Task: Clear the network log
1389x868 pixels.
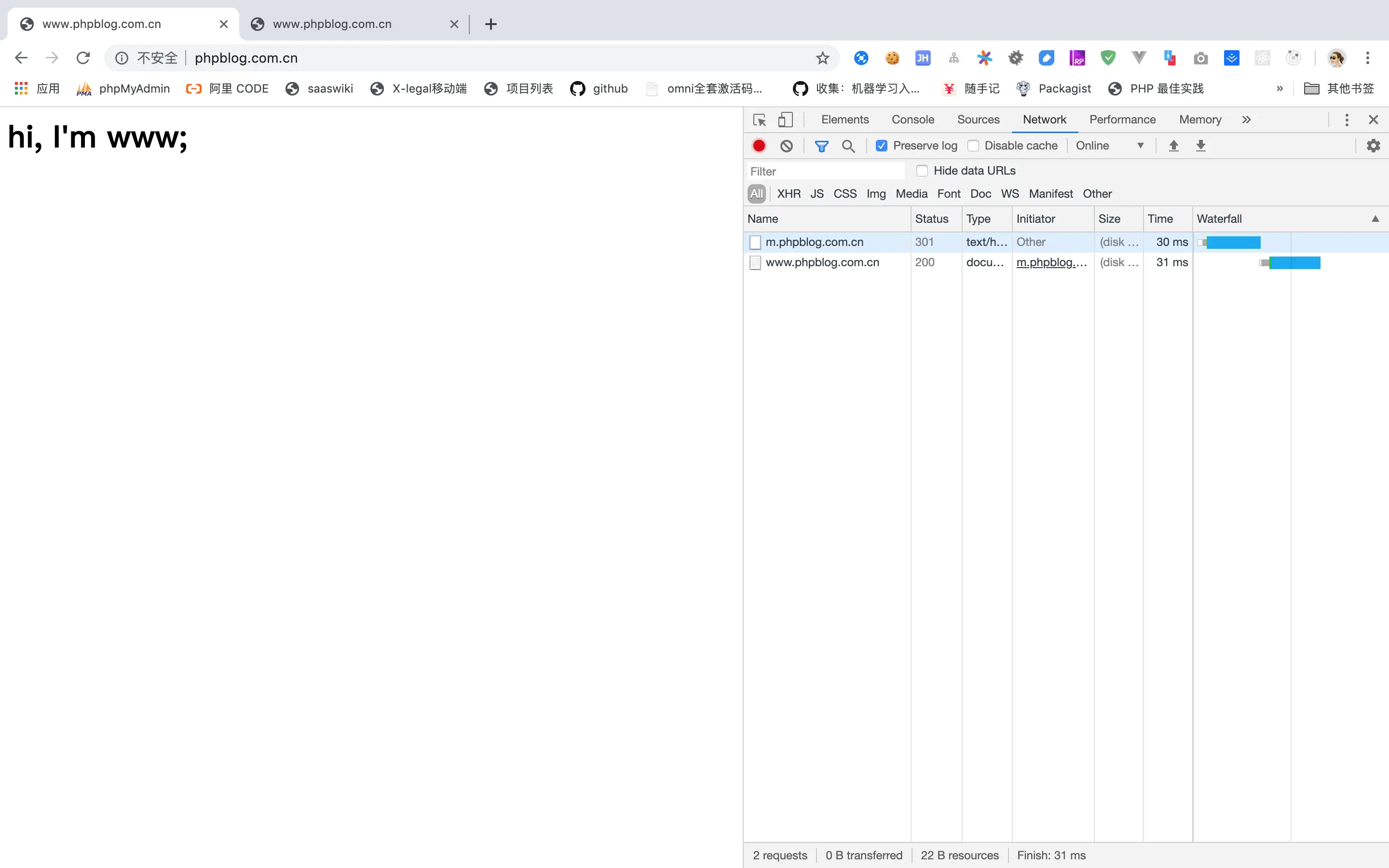Action: [x=786, y=146]
